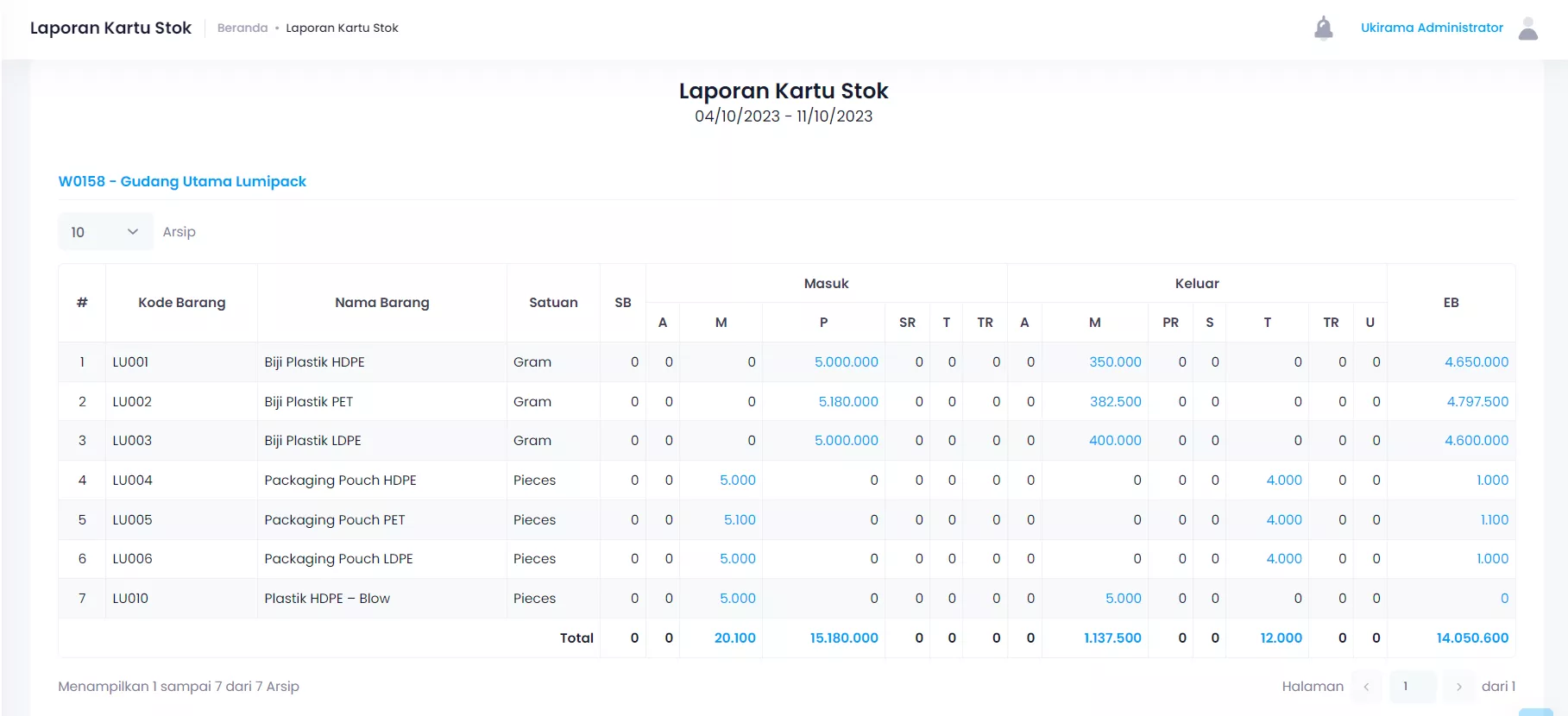This screenshot has height=716, width=1568.
Task: Go to Beranda breadcrumb
Action: coord(242,28)
